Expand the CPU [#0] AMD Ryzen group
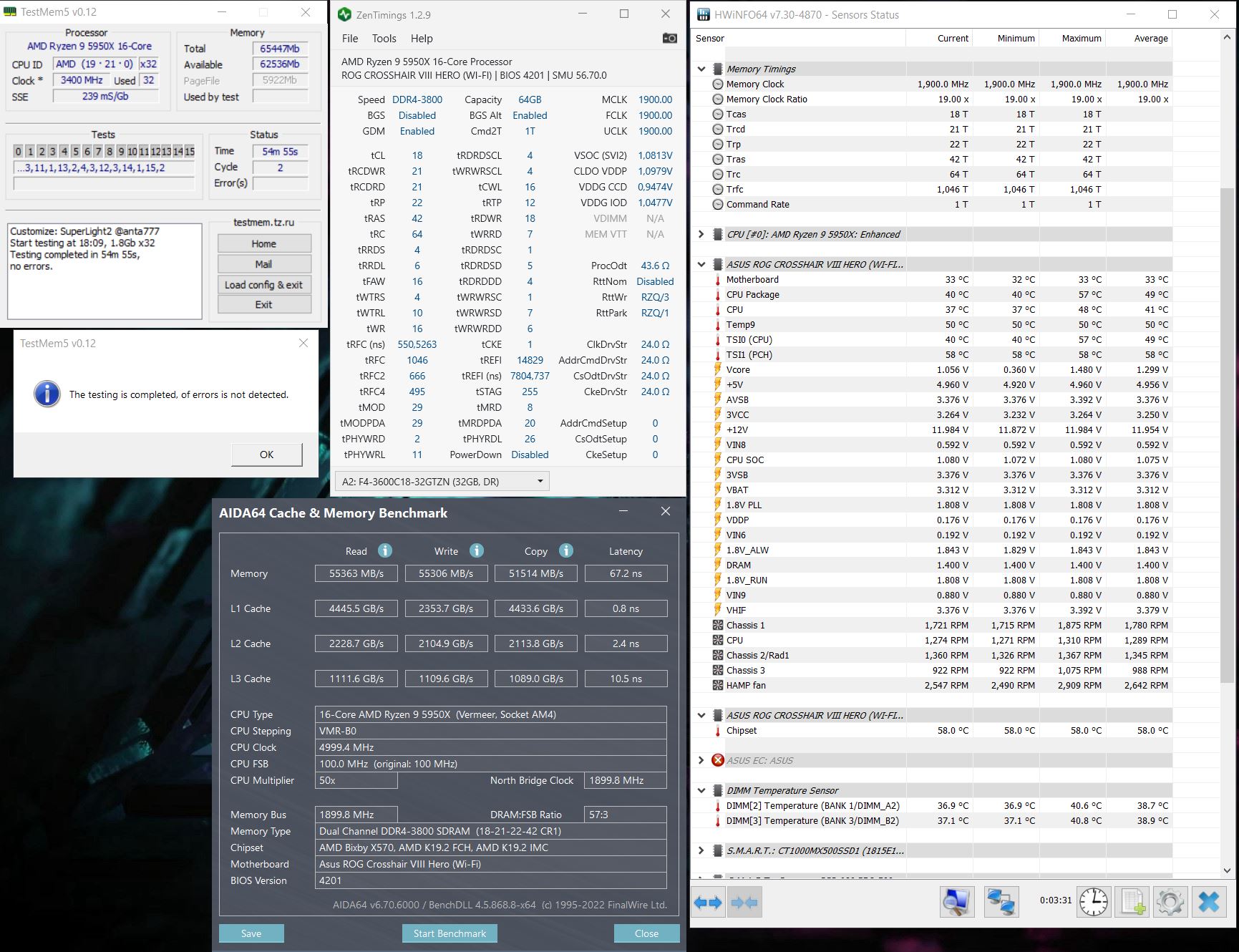Image resolution: width=1239 pixels, height=952 pixels. 701,234
